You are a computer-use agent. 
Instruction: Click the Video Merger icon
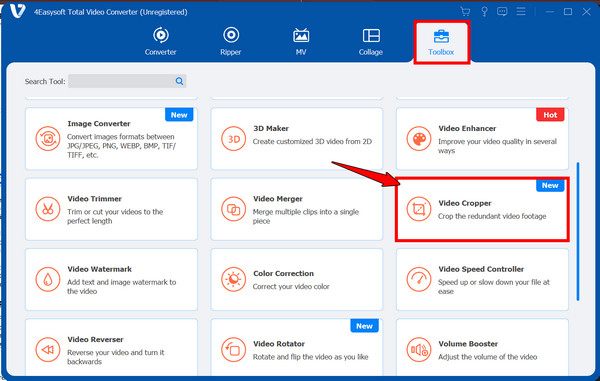[x=233, y=209]
